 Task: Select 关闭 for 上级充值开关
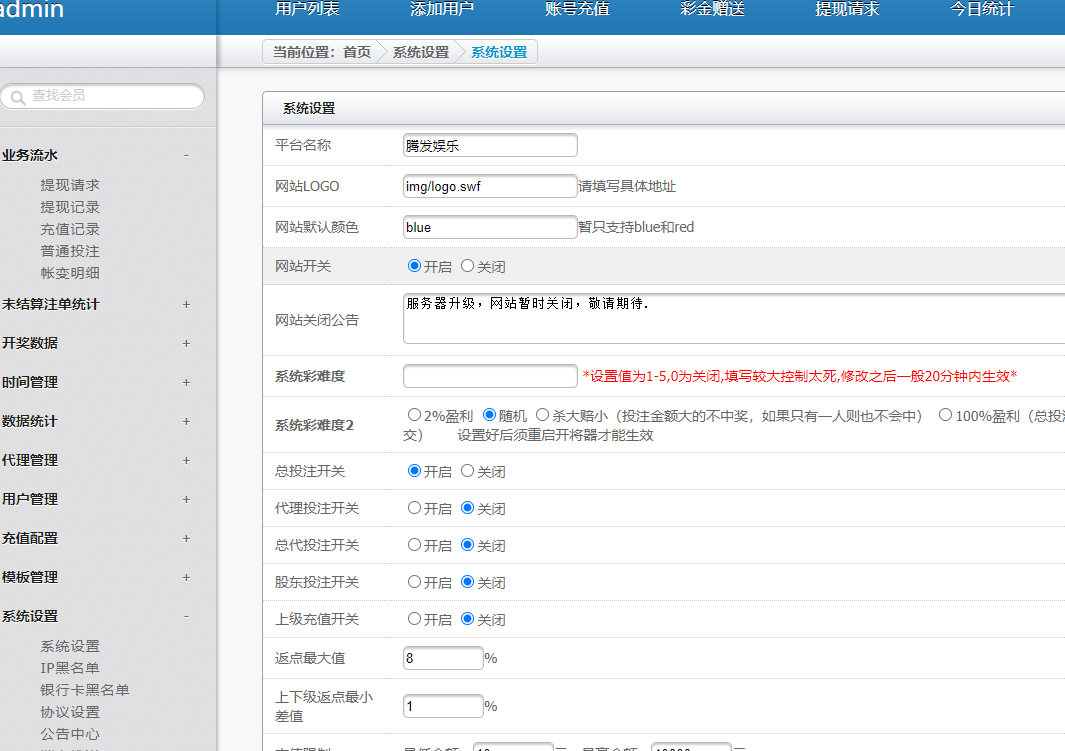coord(467,619)
